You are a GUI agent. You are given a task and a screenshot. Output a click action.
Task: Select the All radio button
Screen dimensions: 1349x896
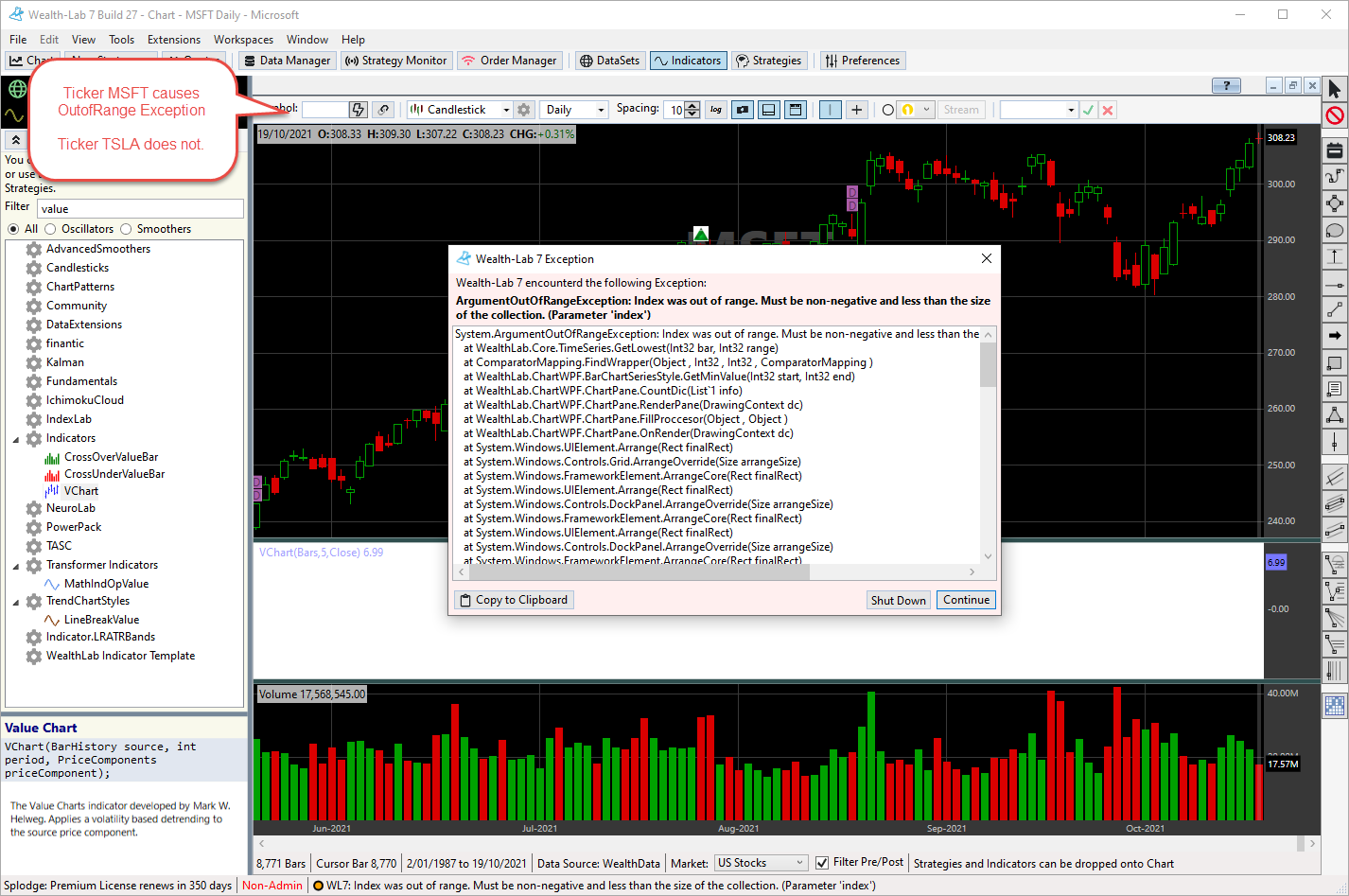[x=13, y=229]
